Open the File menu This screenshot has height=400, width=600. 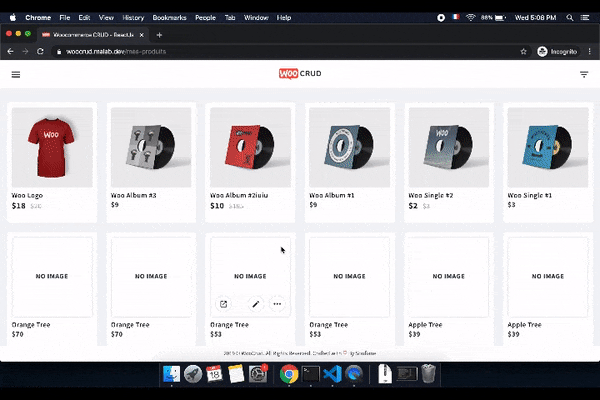coord(65,18)
